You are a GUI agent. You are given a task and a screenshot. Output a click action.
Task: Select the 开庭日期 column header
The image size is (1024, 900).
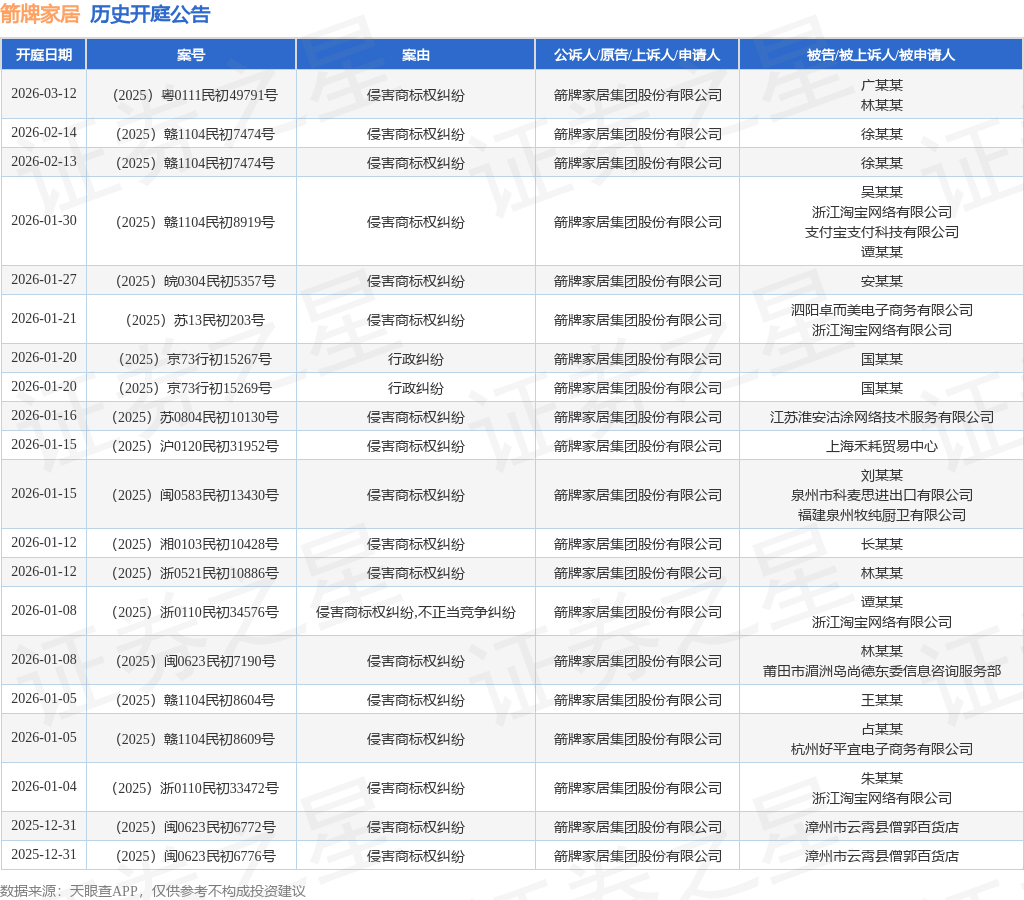tap(44, 55)
